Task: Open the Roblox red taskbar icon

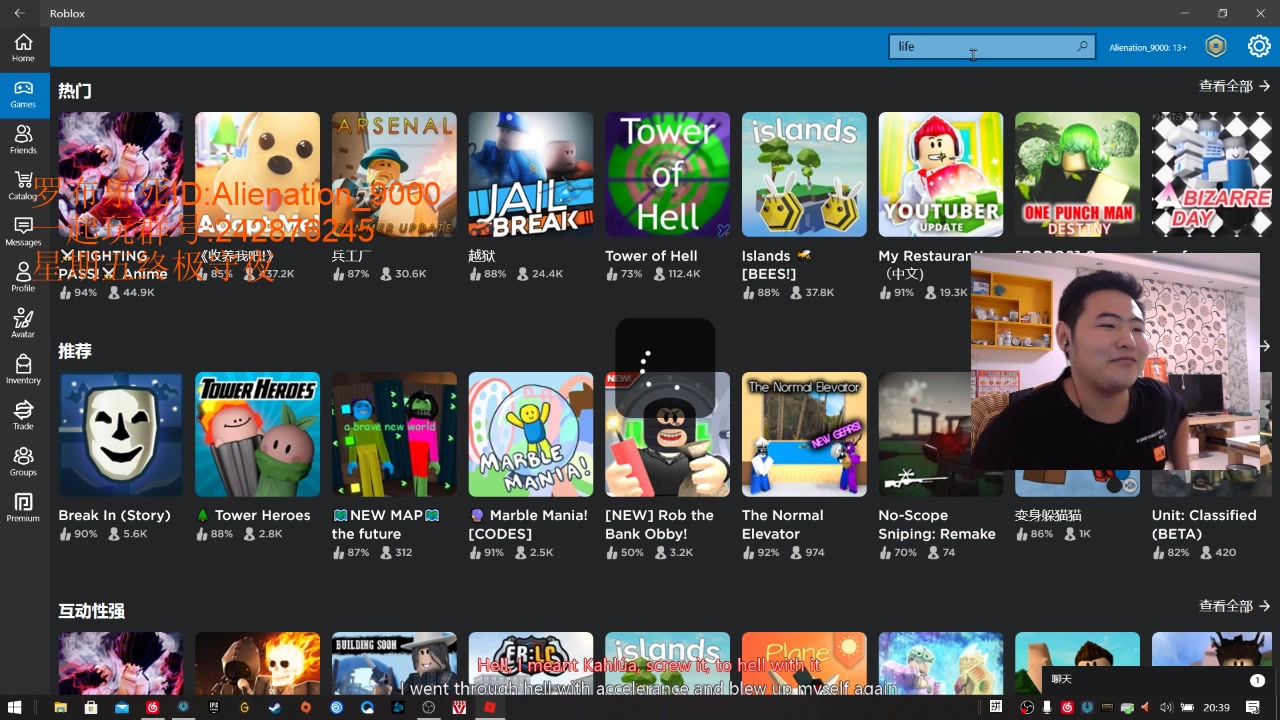Action: pyautogui.click(x=490, y=707)
